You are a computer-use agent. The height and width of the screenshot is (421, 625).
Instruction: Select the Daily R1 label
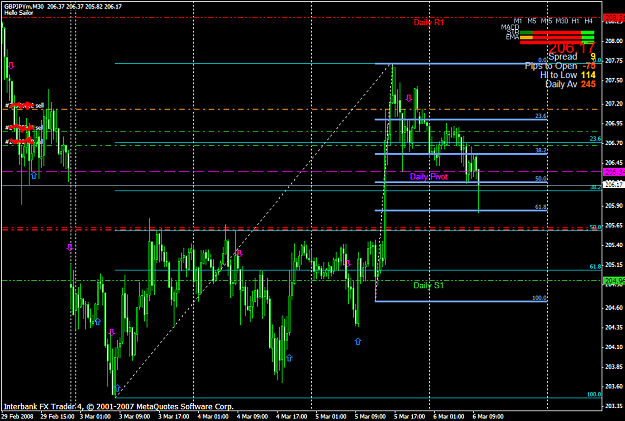428,22
